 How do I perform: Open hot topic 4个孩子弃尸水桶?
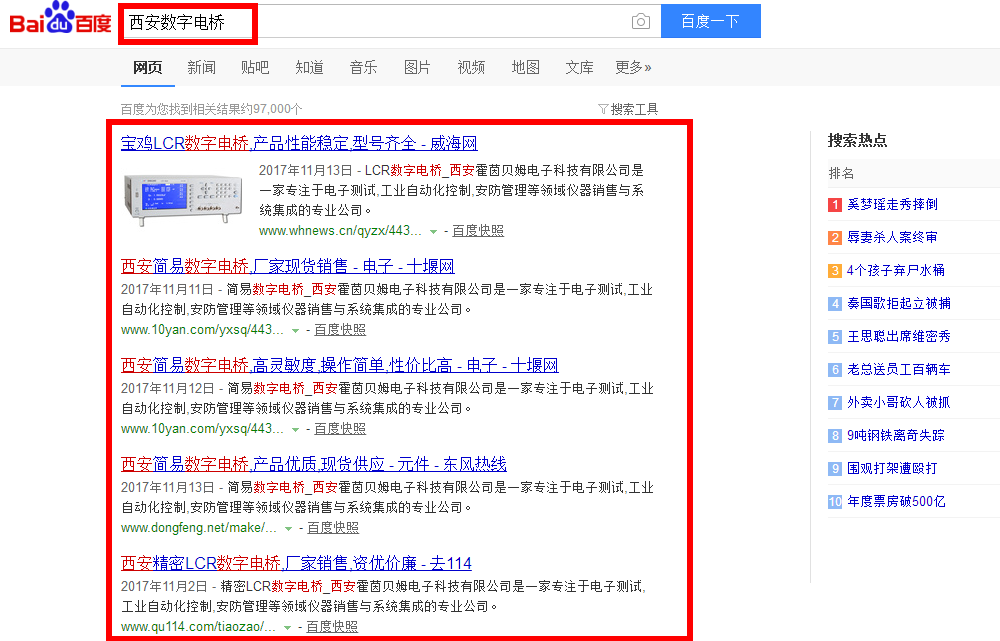point(896,270)
